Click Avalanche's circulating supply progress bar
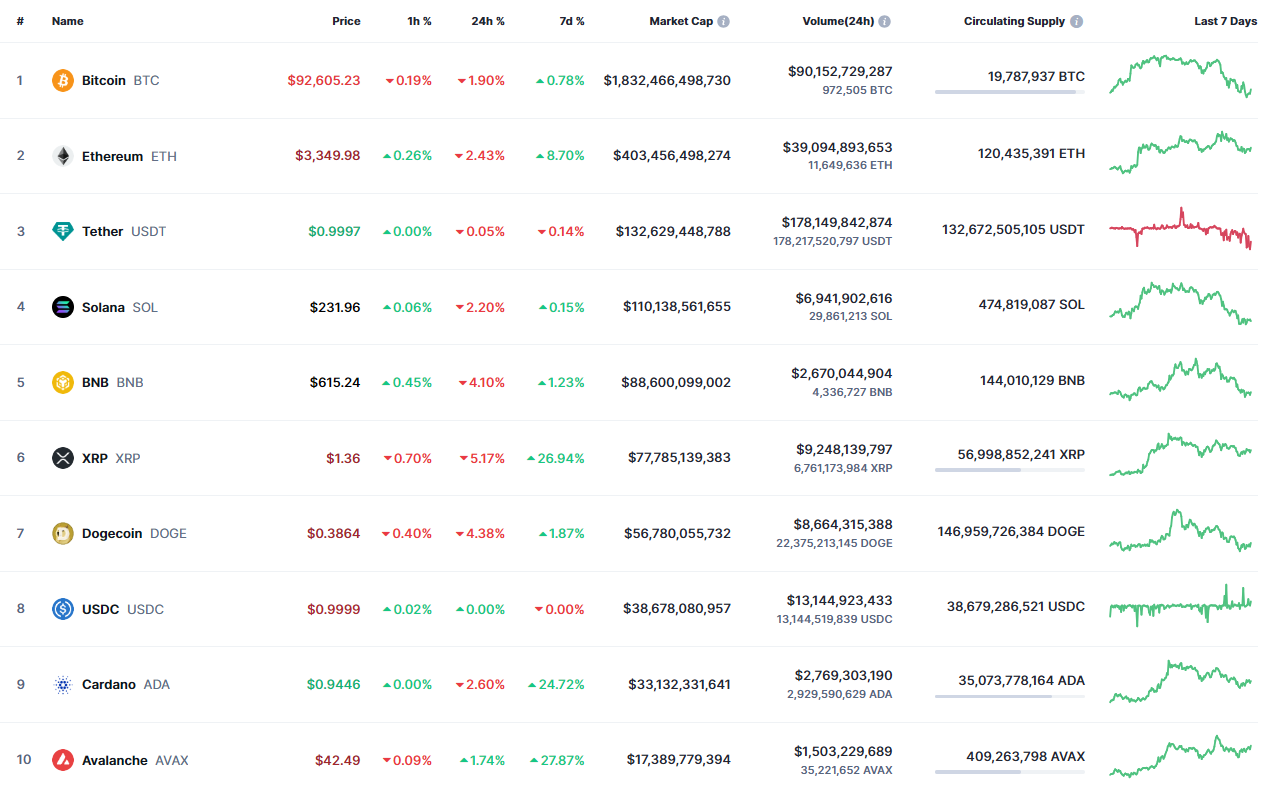This screenshot has height=797, width=1269. 1010,772
